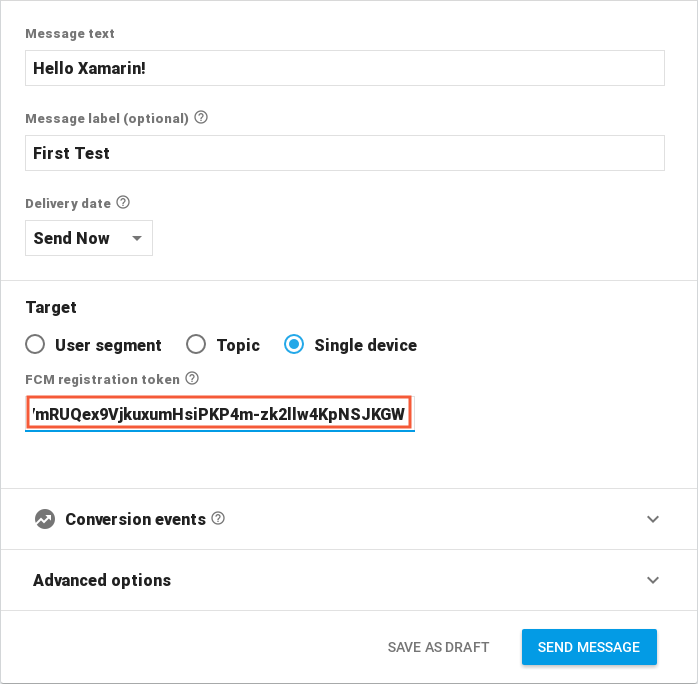
Task: Click the Conversion events trend icon
Action: [44, 519]
